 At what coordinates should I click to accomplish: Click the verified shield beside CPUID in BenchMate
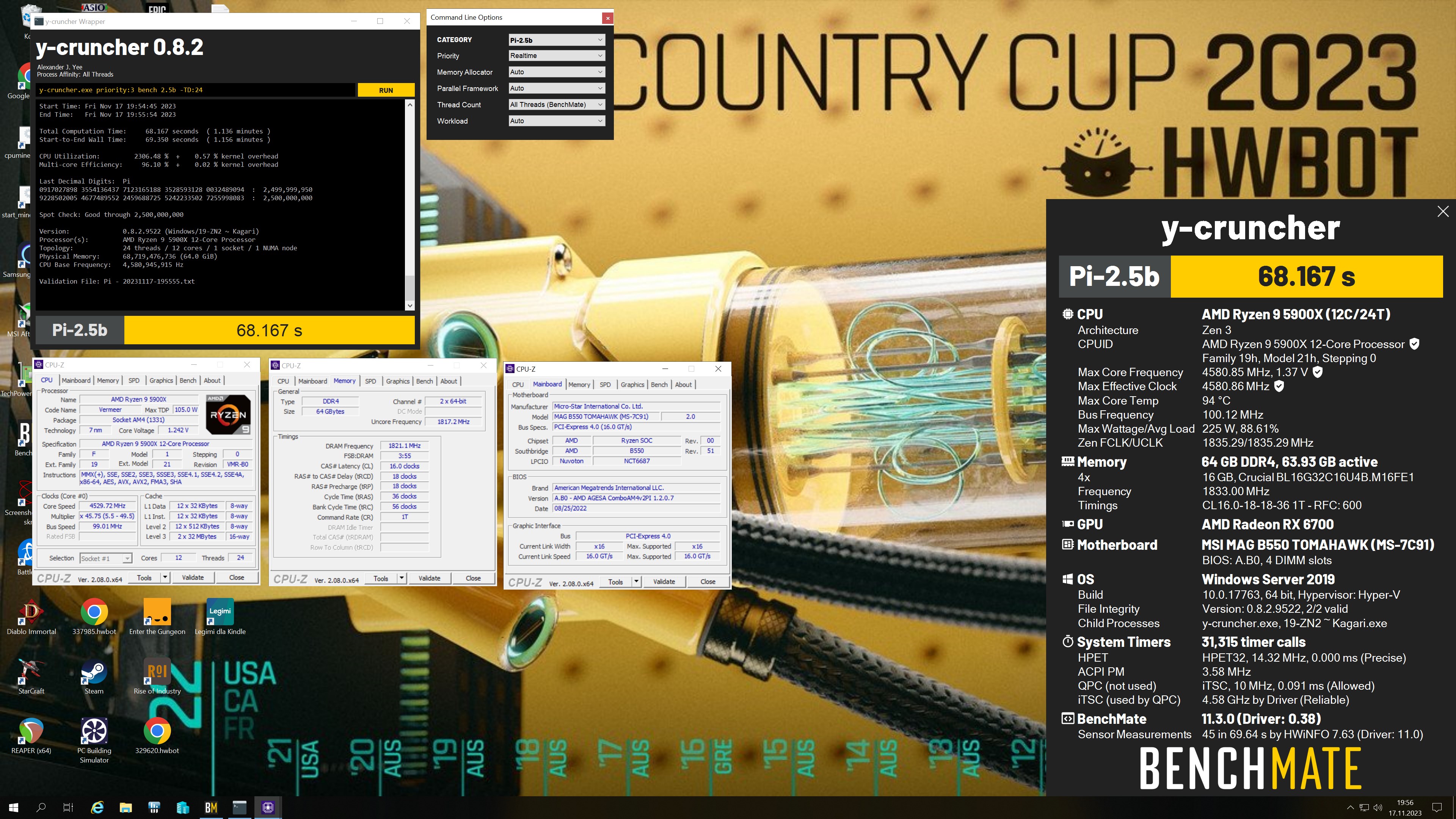coord(1414,344)
